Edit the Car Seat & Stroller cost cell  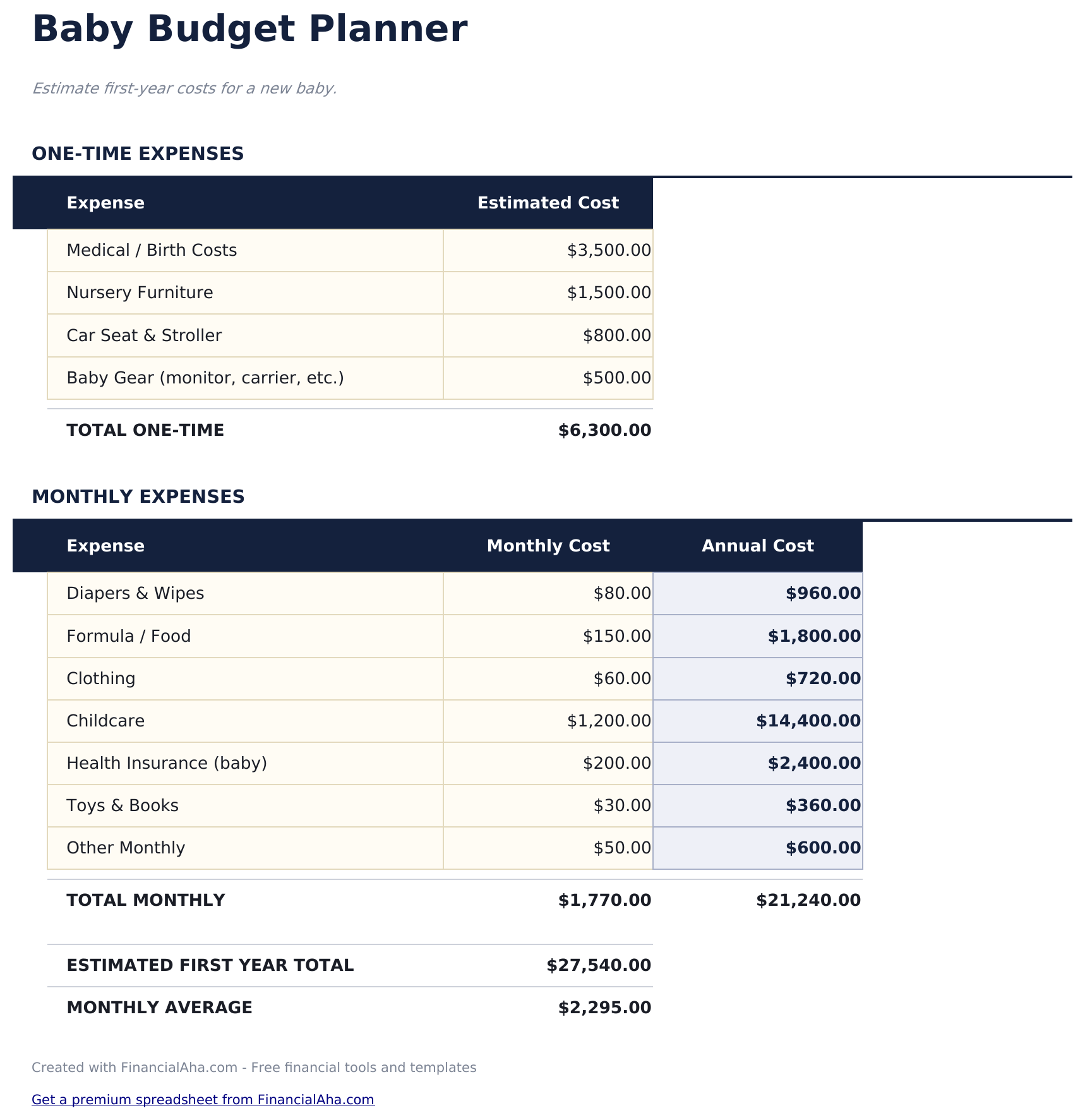[x=548, y=335]
